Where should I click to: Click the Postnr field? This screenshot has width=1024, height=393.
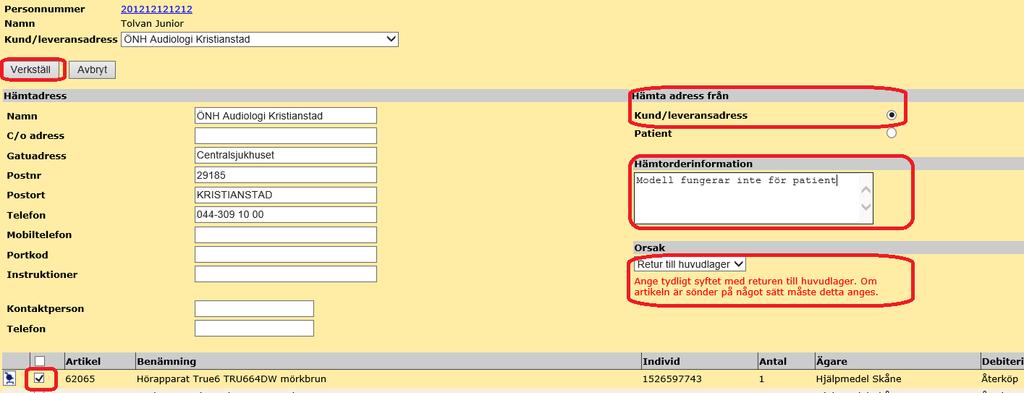(285, 175)
